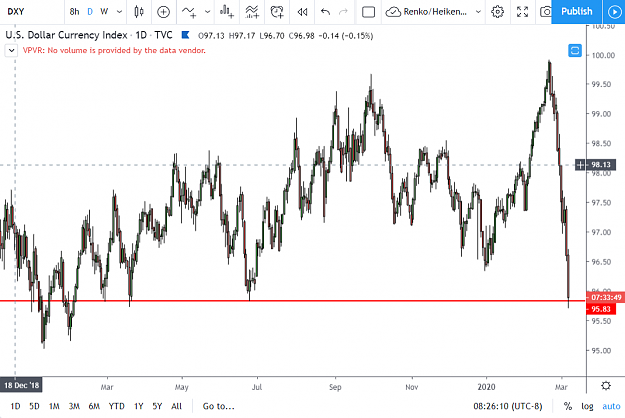Image resolution: width=625 pixels, height=418 pixels.
Task: Click the redo arrow
Action: [343, 12]
